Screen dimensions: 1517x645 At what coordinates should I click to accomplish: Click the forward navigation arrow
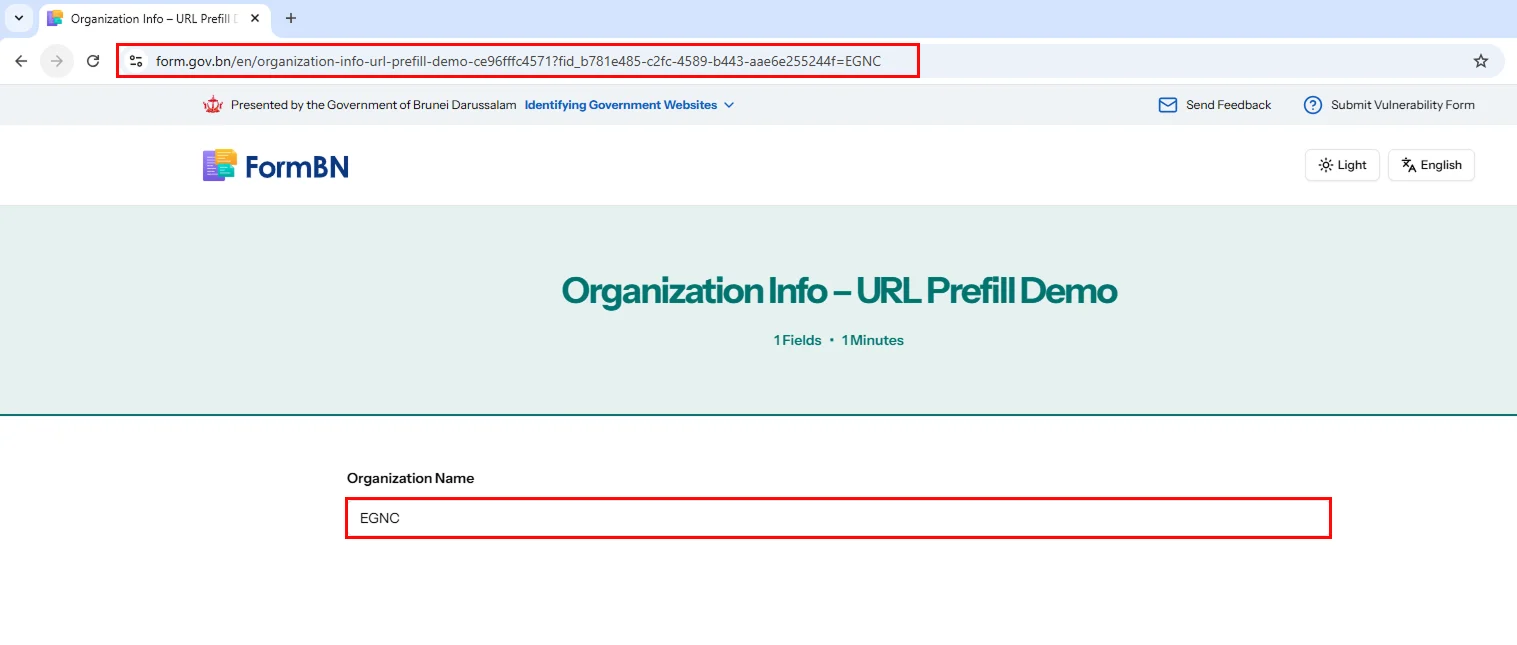pos(57,61)
